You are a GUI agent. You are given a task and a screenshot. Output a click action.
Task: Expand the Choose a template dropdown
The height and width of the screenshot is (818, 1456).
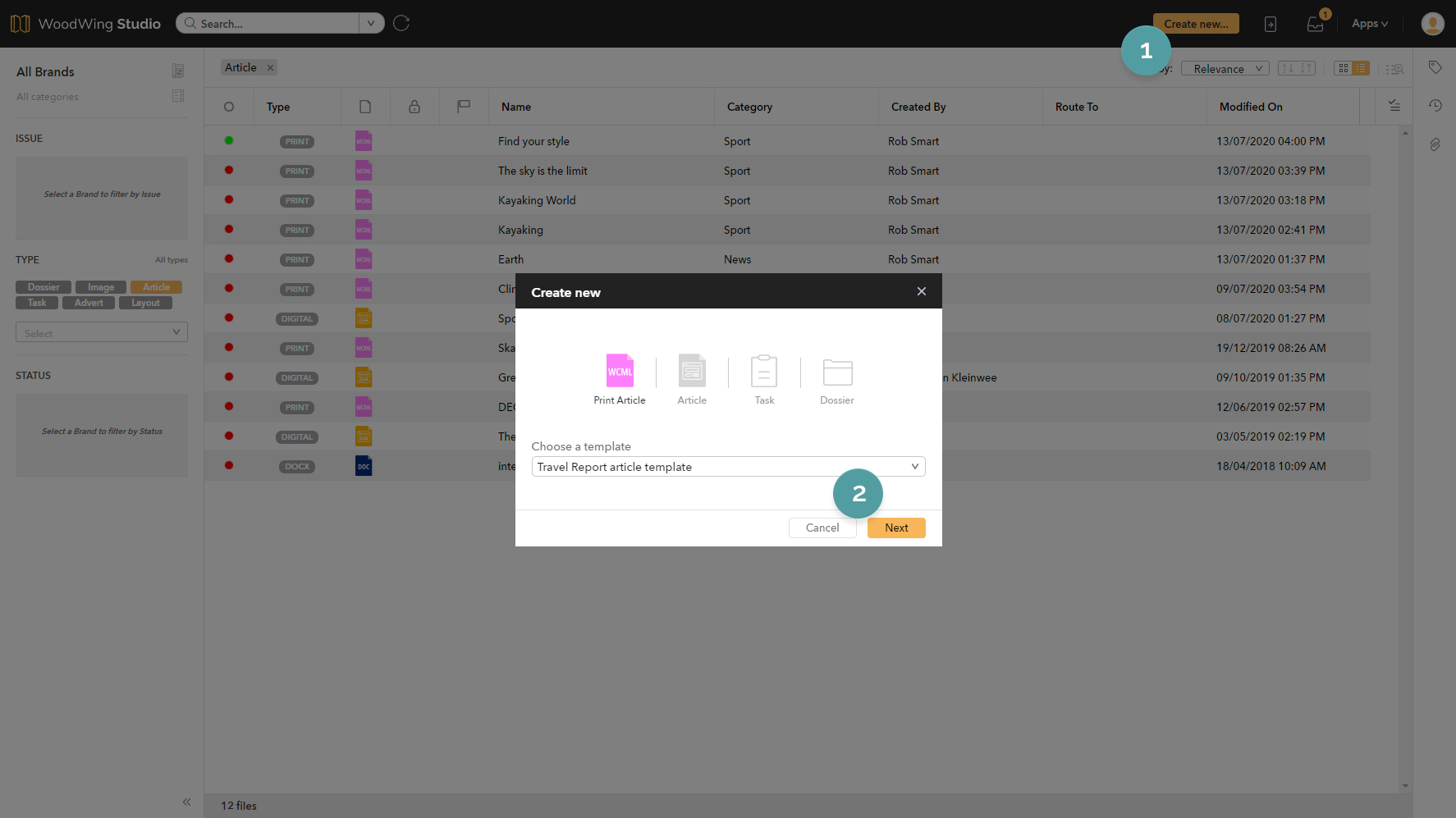[728, 467]
